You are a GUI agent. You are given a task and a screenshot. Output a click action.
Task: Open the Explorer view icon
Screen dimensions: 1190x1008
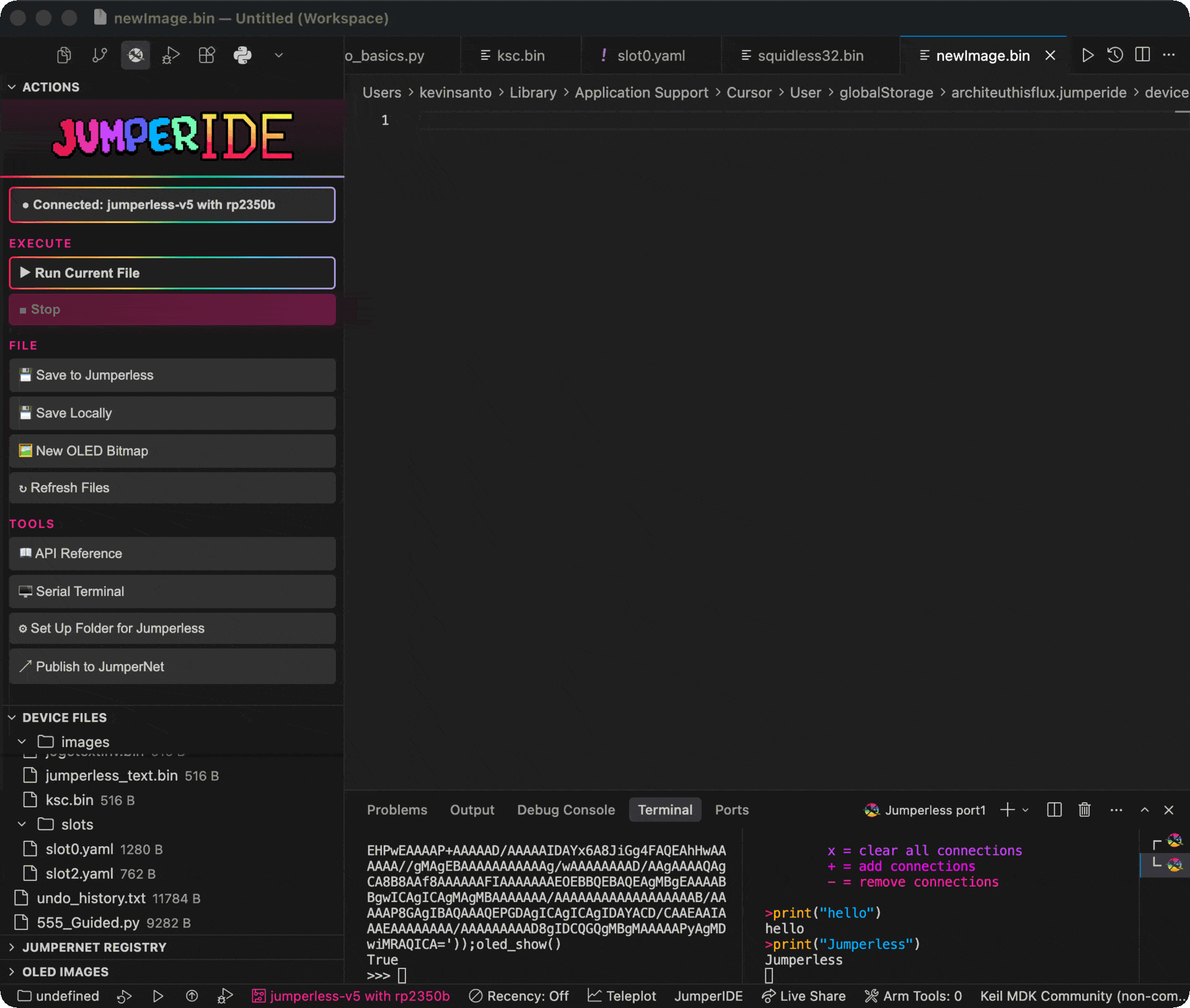pyautogui.click(x=64, y=56)
